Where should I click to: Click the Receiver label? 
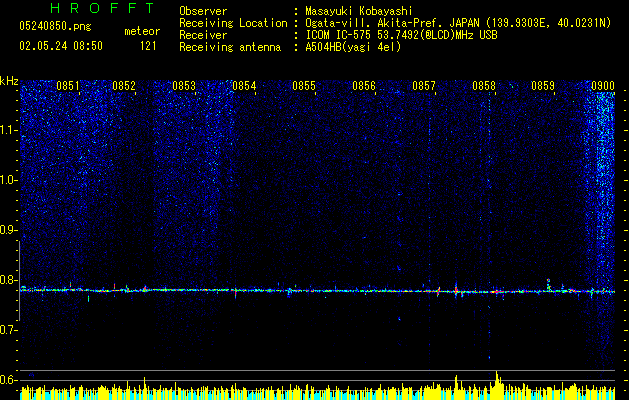tap(203, 35)
